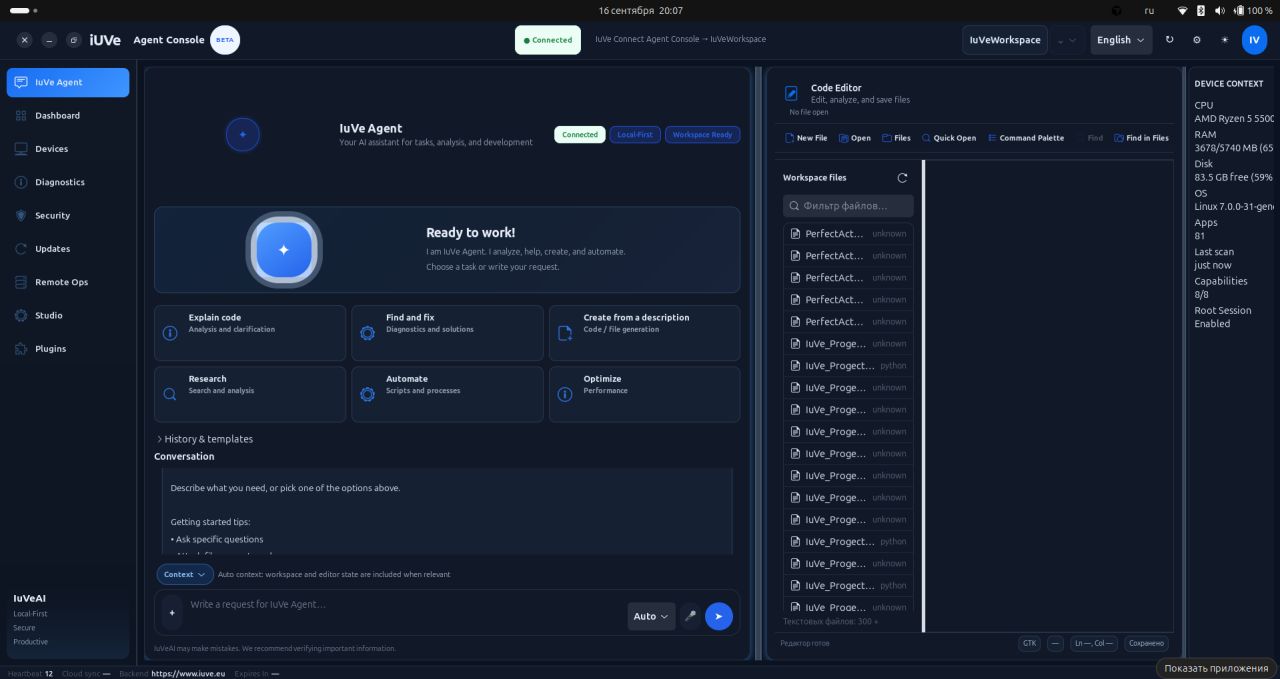This screenshot has width=1280, height=679.
Task: Select the Create from a description card
Action: [645, 333]
